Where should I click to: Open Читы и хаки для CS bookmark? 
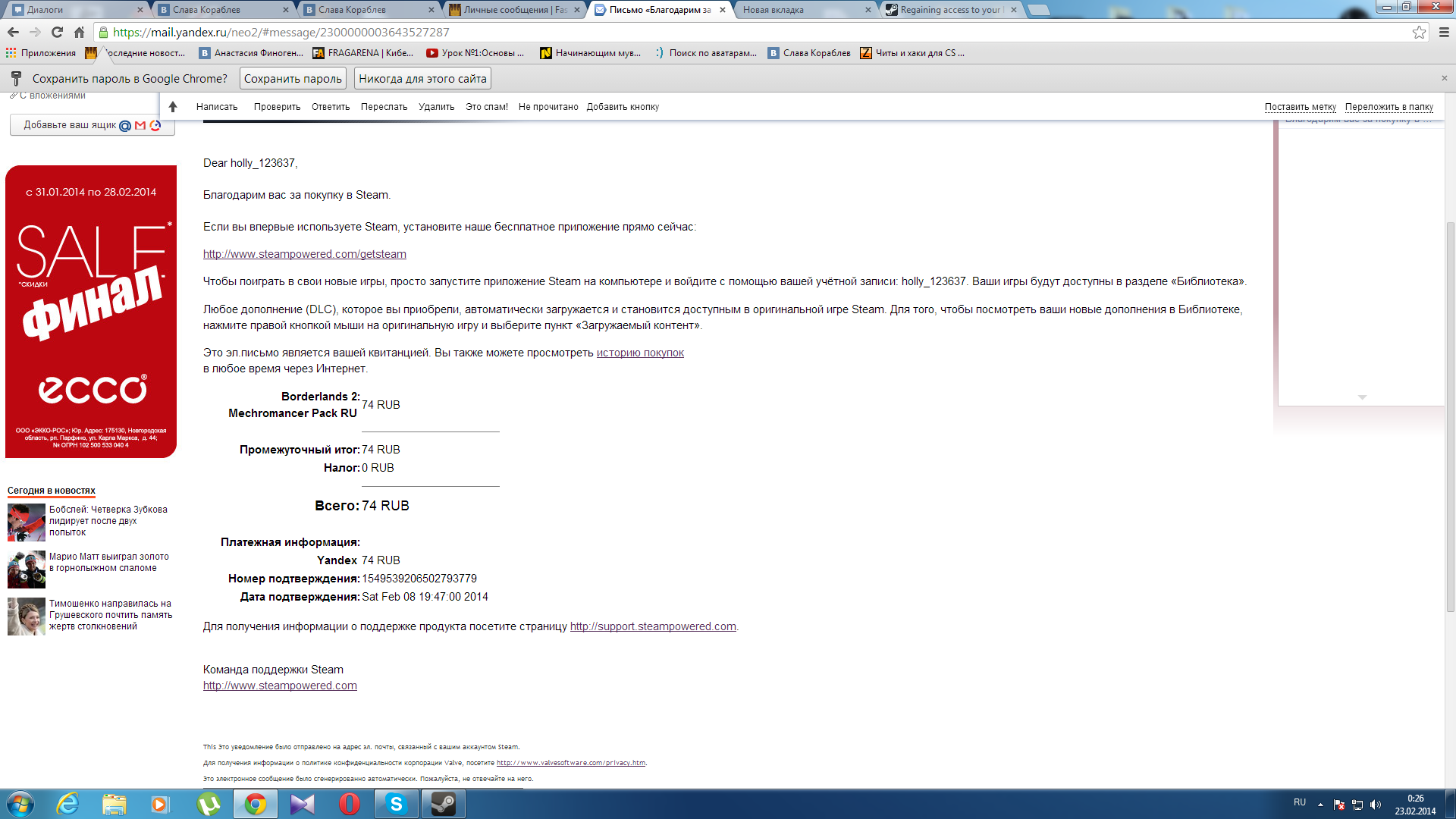[912, 53]
